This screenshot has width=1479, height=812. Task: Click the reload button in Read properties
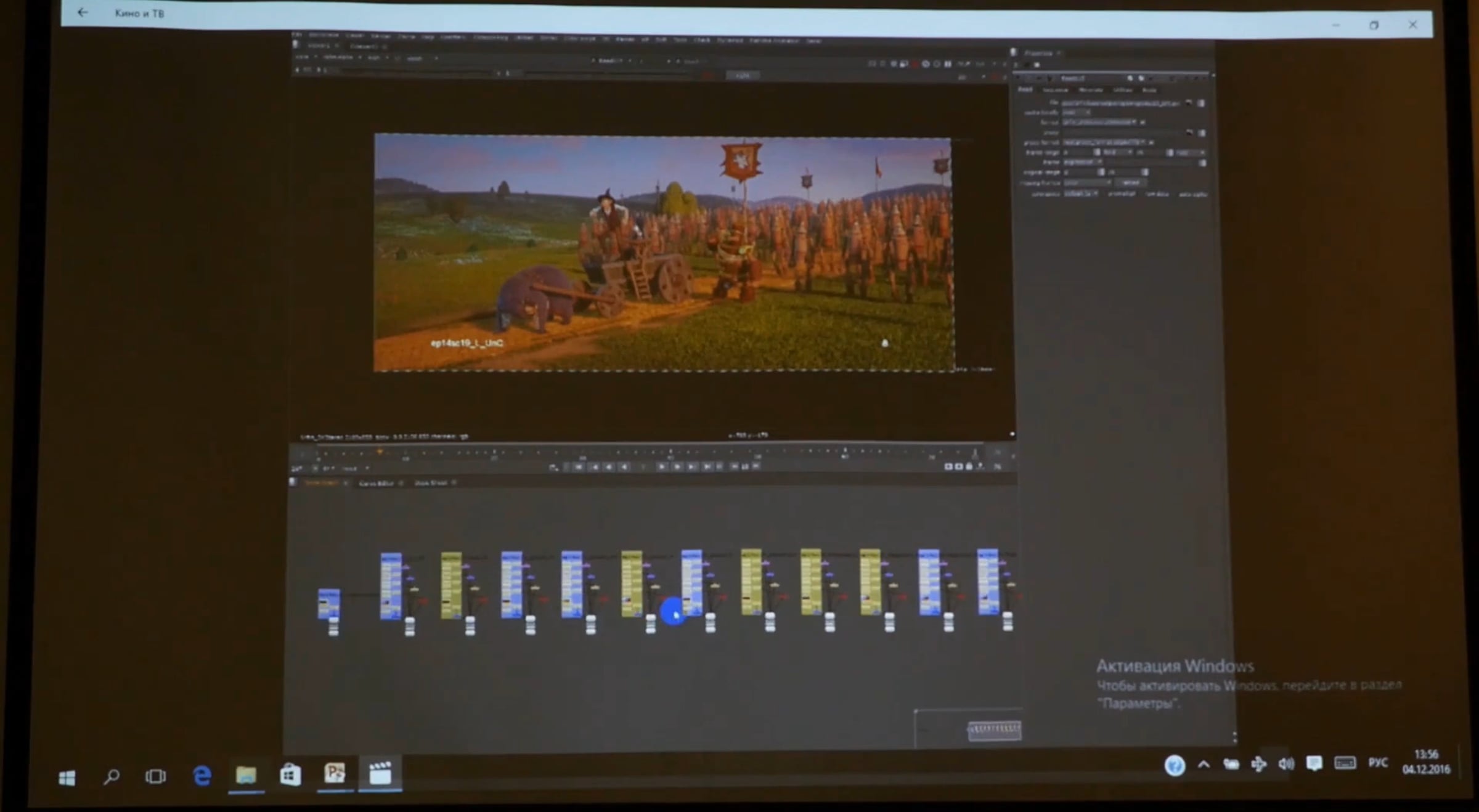click(x=1131, y=183)
